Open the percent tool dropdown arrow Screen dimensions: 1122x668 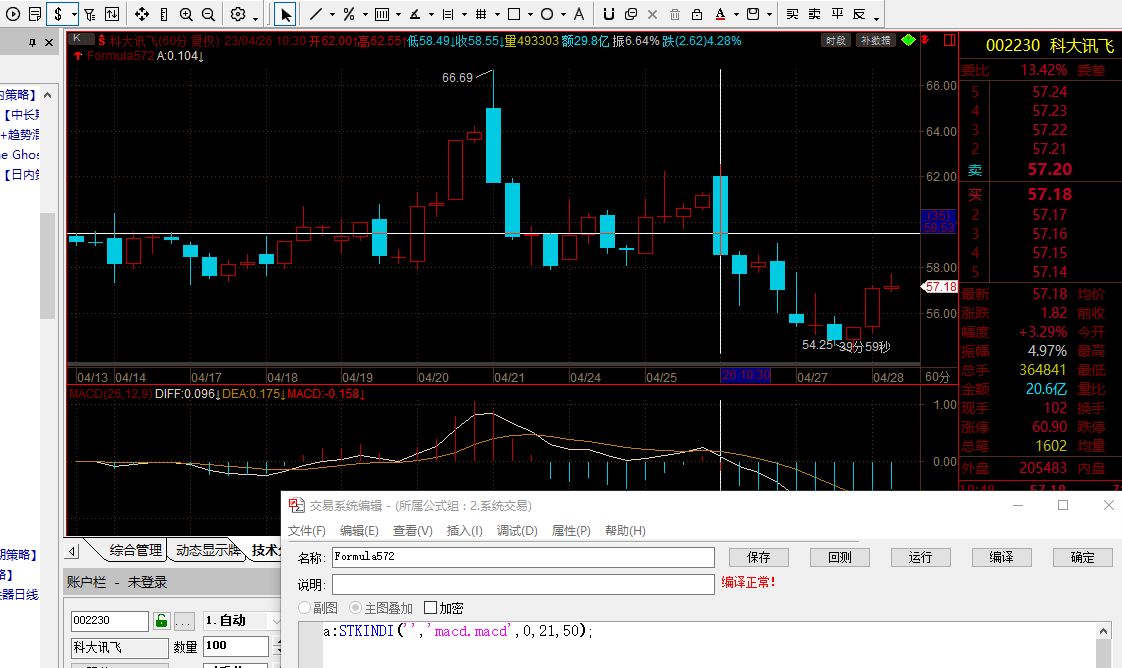click(365, 14)
